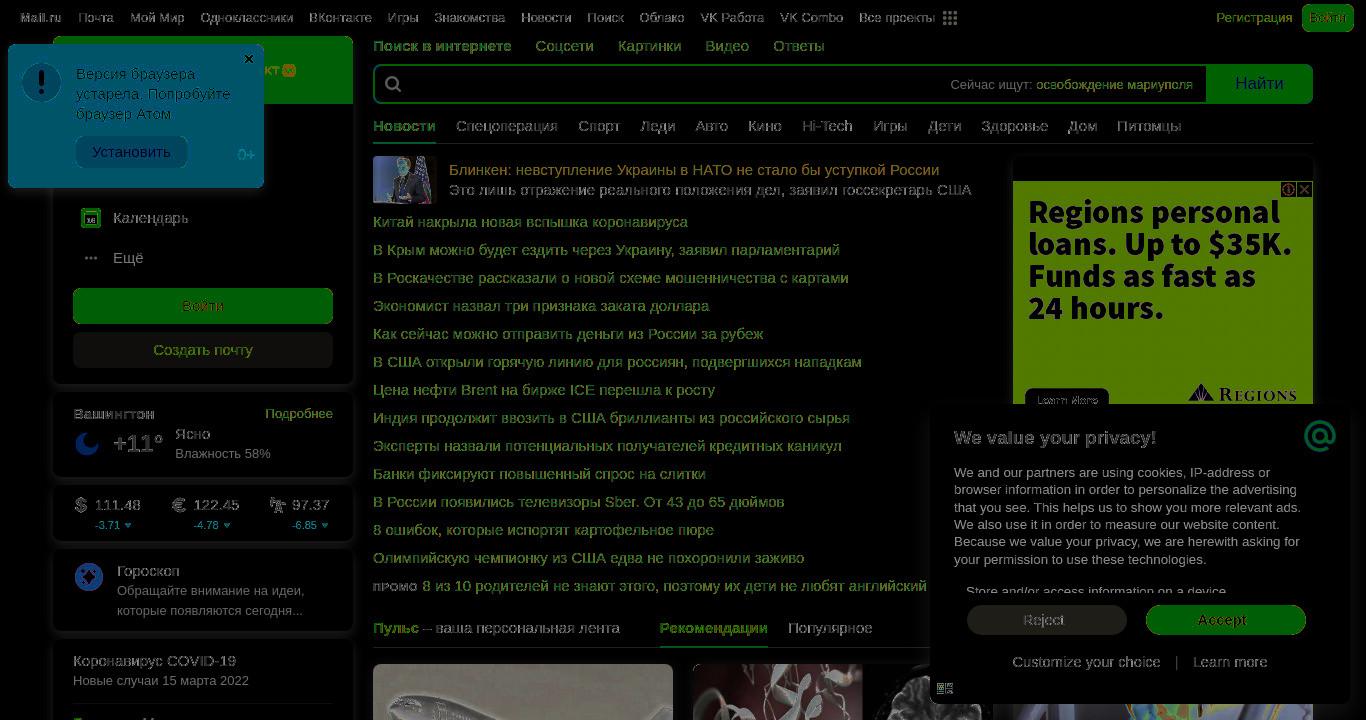Open Облако in the top navigation
1366x720 pixels.
click(662, 18)
